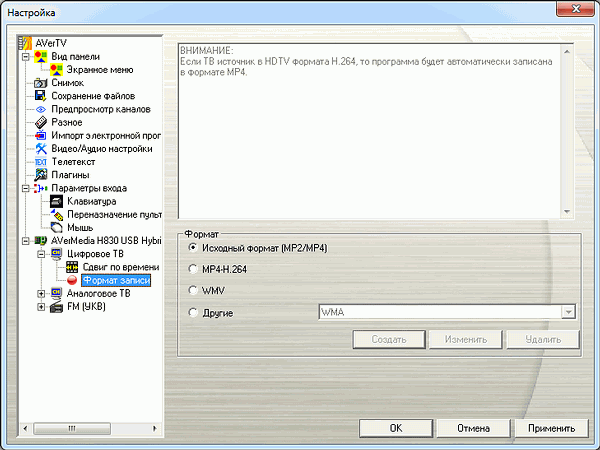The image size is (600, 450).
Task: Click the tree scrollbar right arrow
Action: click(x=155, y=429)
